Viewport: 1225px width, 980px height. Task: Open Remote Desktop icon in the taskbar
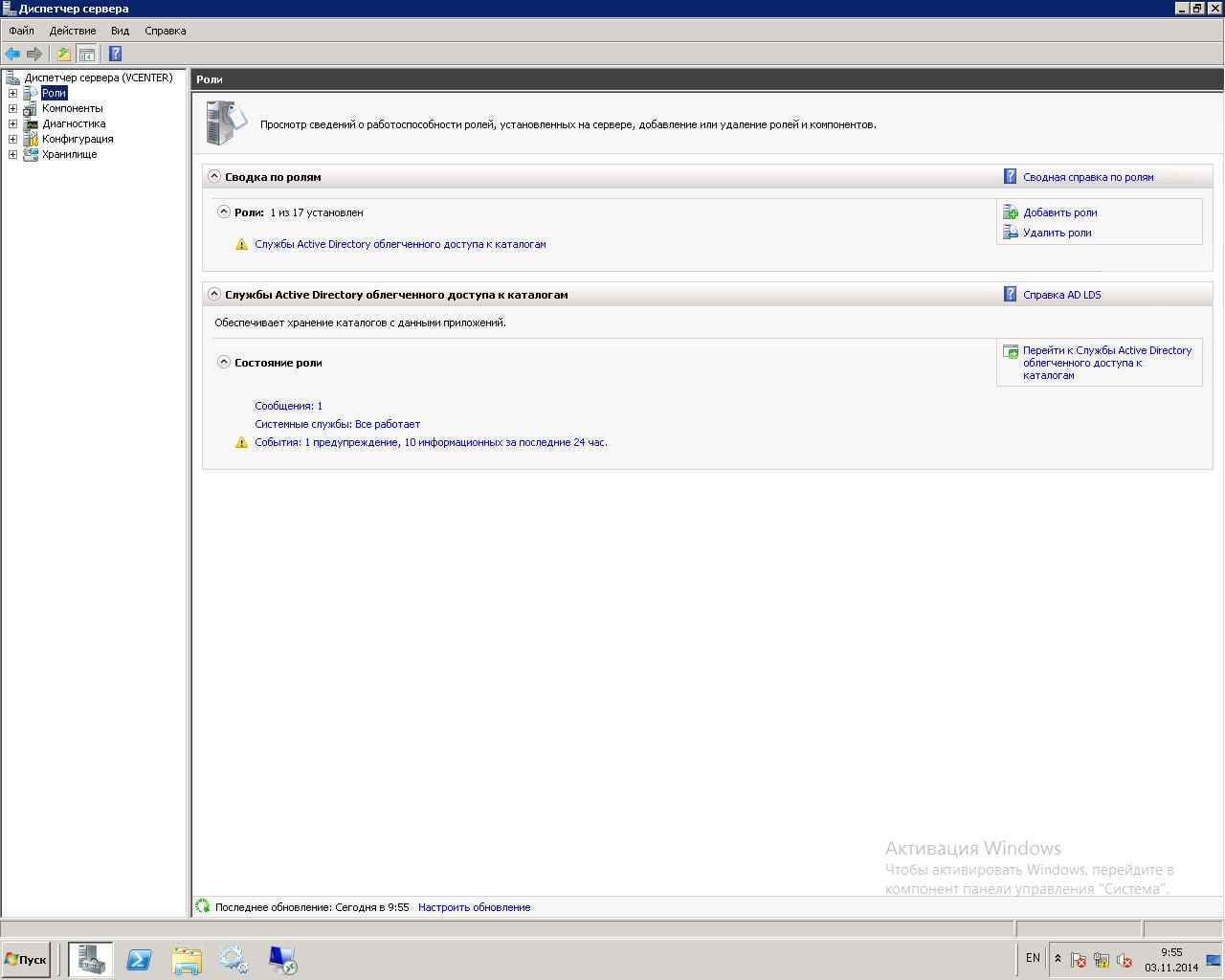(282, 960)
